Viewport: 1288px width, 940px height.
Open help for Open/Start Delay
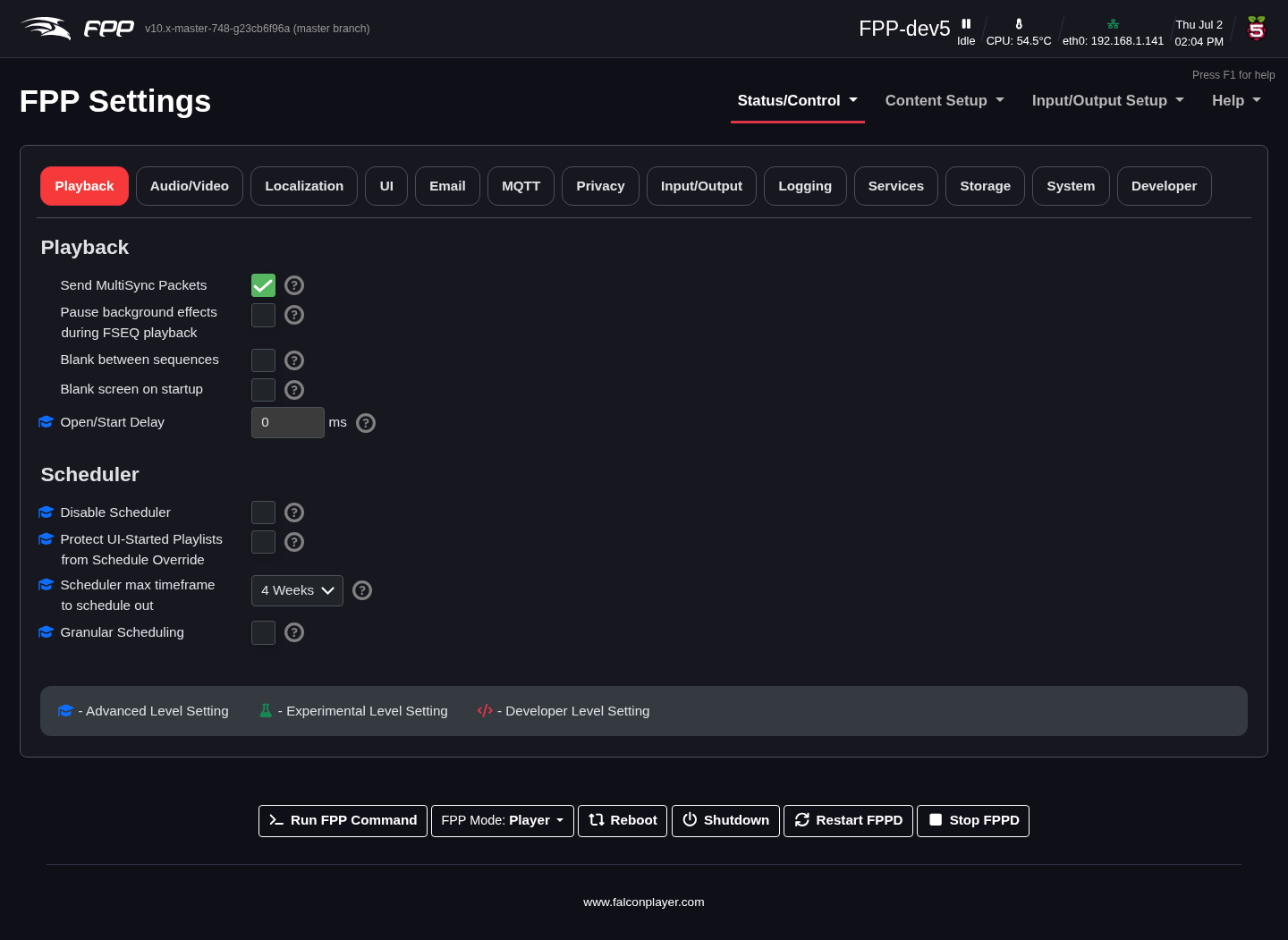[366, 423]
